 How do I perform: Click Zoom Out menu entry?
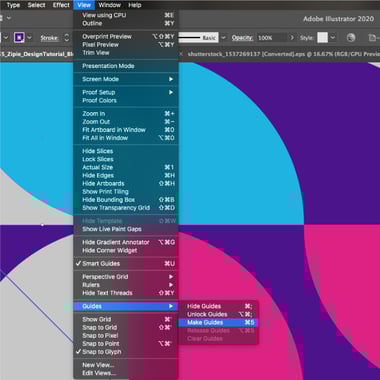pyautogui.click(x=126, y=122)
